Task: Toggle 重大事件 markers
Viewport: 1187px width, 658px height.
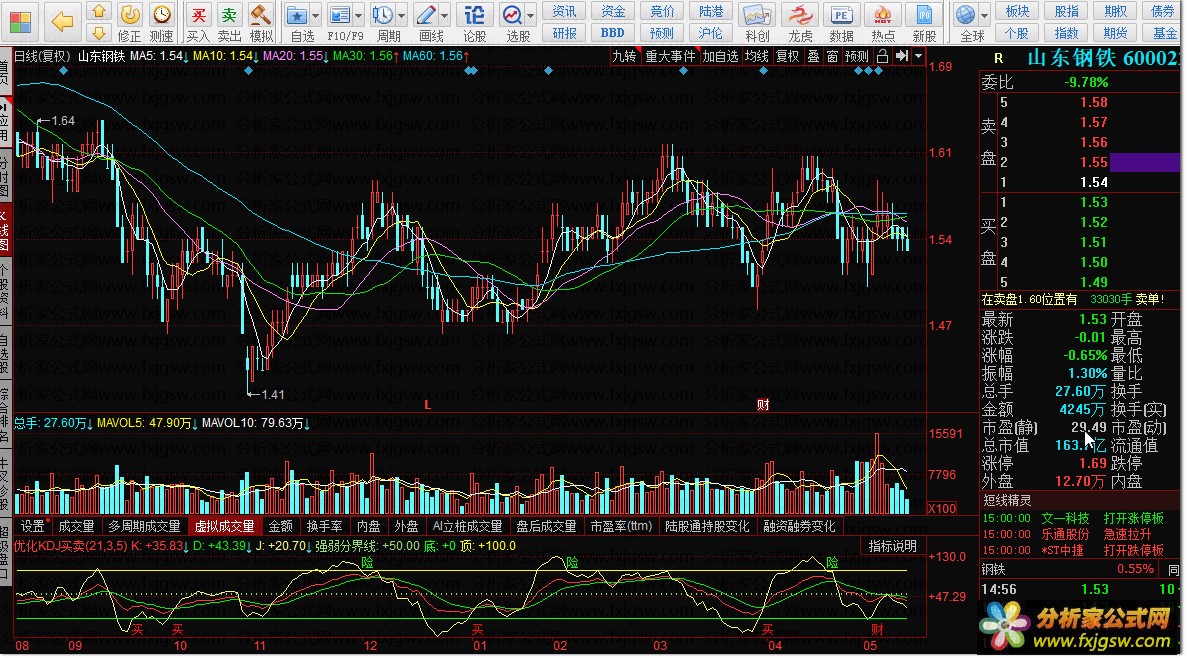Action: [x=670, y=56]
